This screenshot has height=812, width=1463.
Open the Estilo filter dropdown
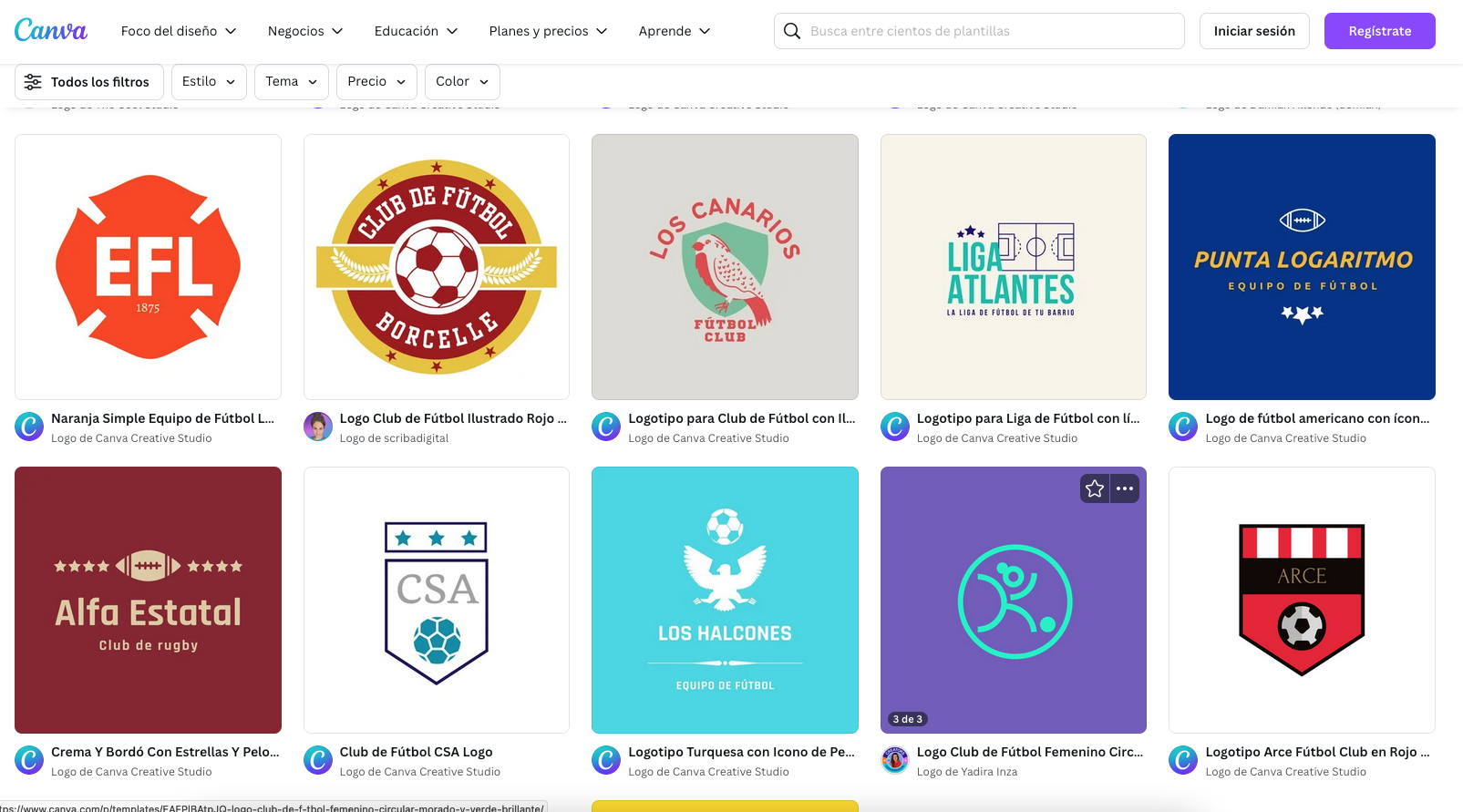(x=209, y=82)
